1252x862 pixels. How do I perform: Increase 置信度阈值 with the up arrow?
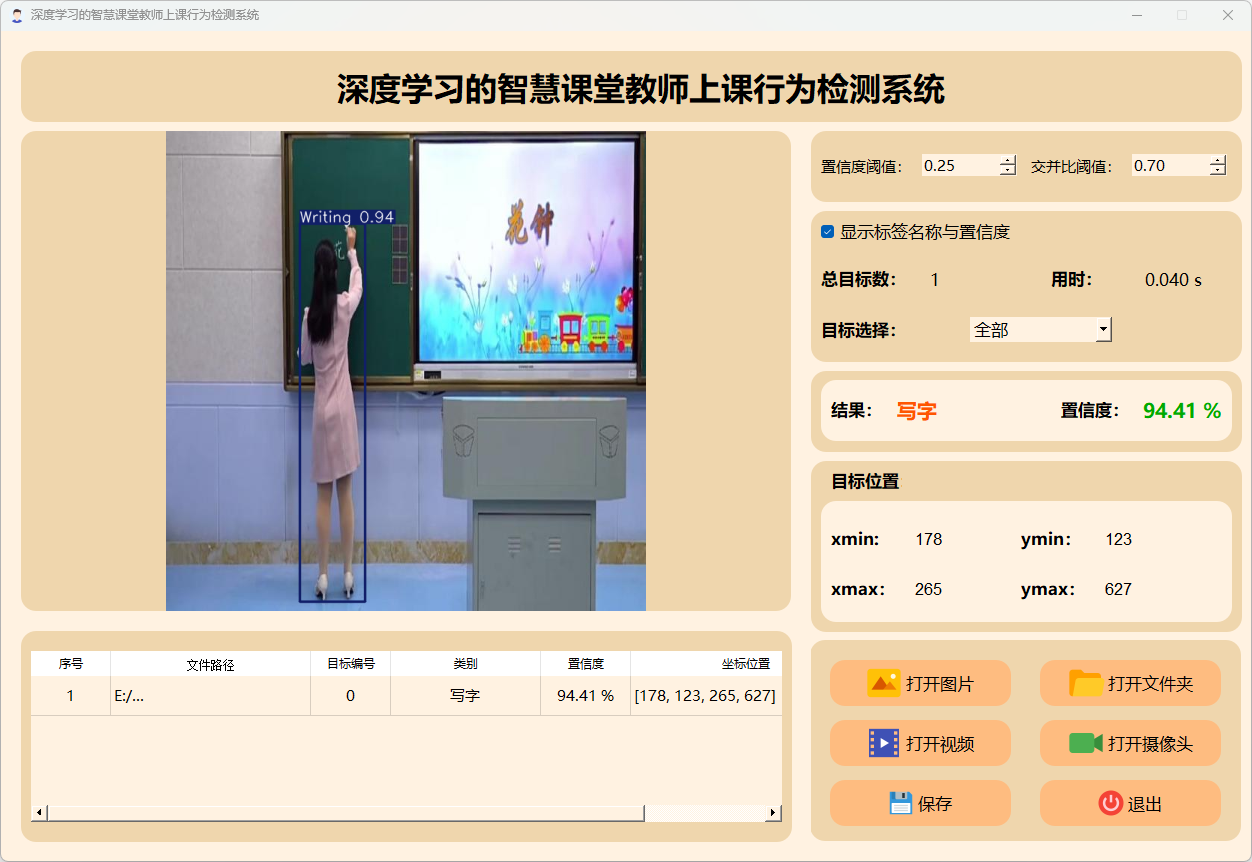(x=1007, y=160)
